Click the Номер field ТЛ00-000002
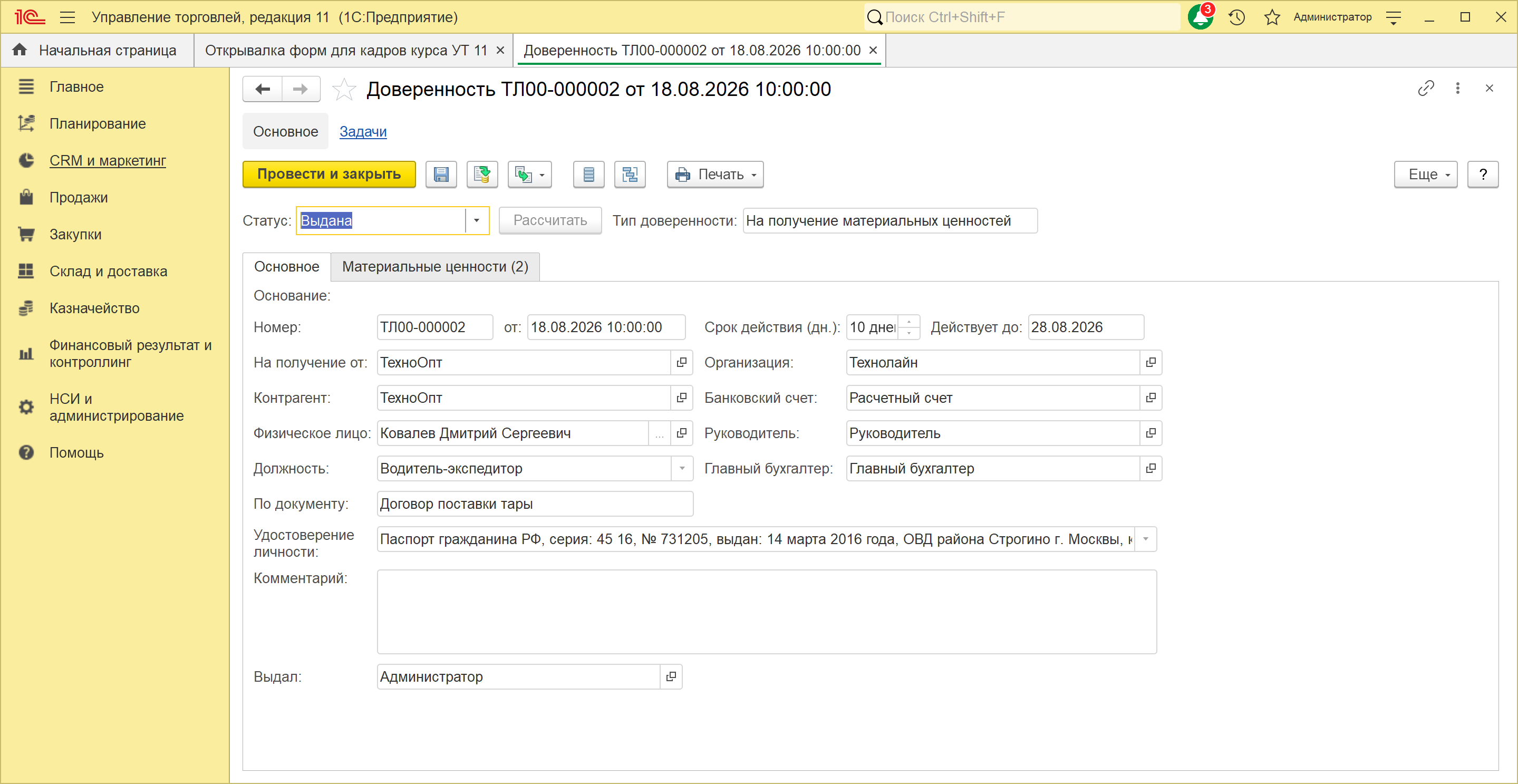The image size is (1518, 784). pyautogui.click(x=435, y=327)
